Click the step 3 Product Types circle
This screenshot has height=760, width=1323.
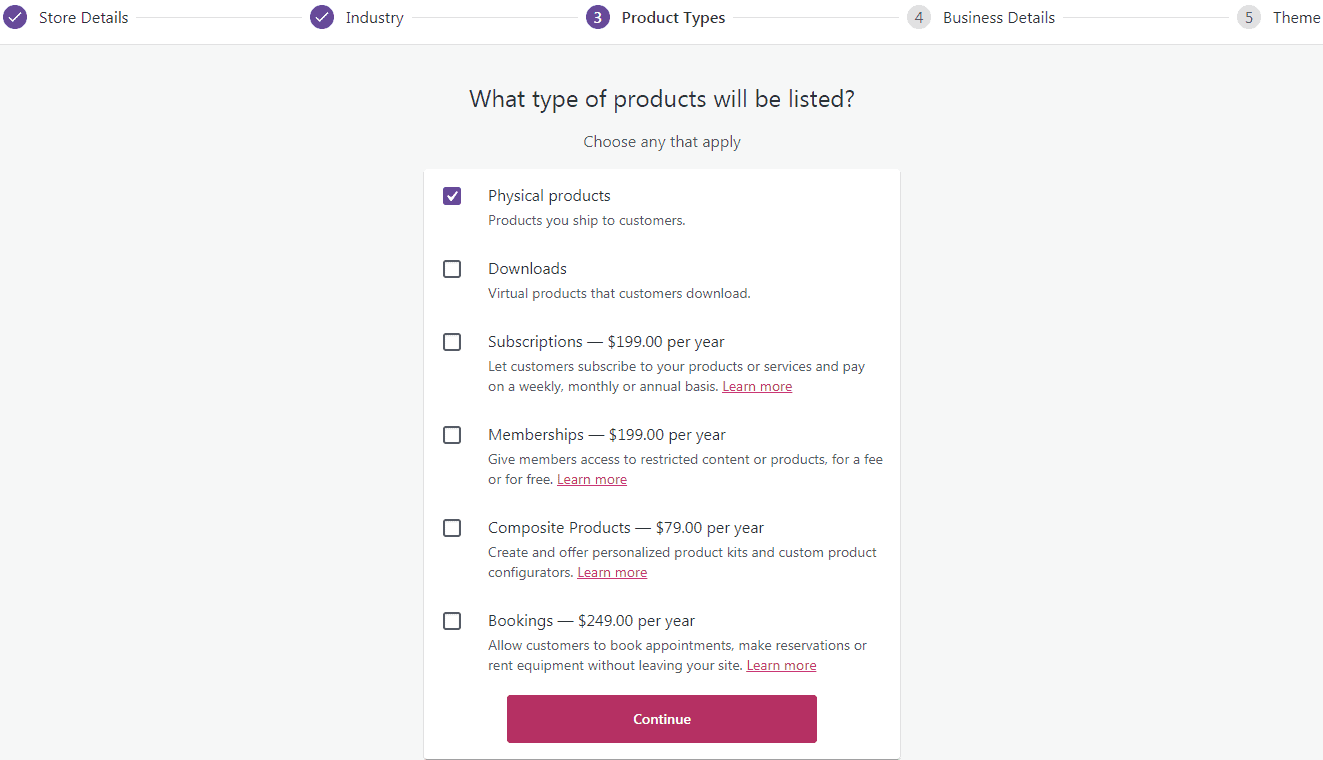tap(598, 18)
